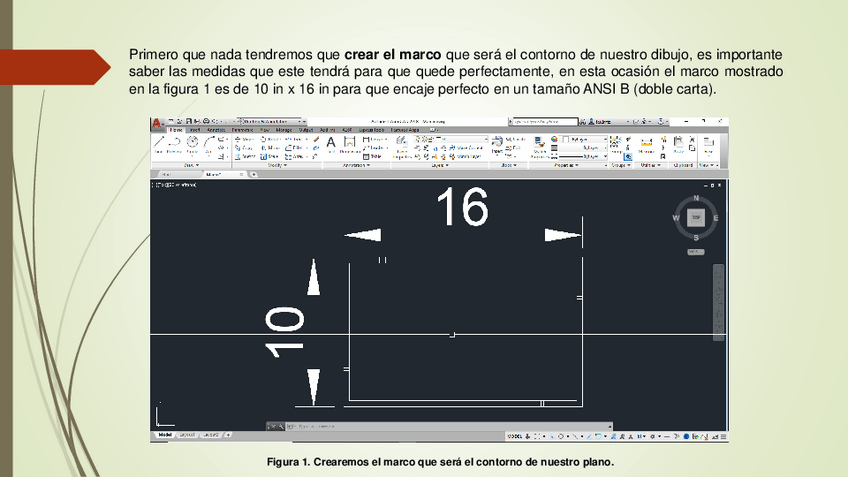This screenshot has height=477, width=848.
Task: Select the Polyline tool
Action: tap(174, 144)
